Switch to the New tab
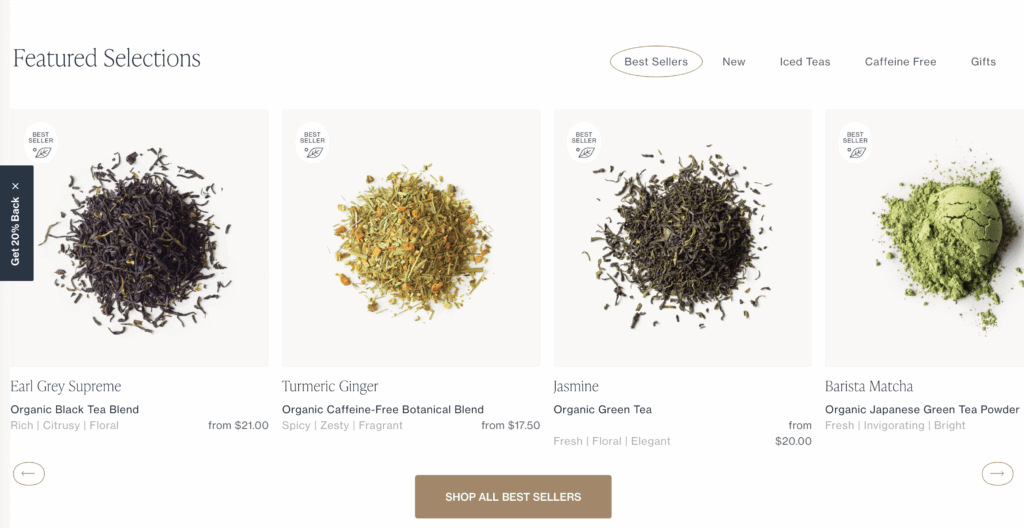Viewport: 1024px width, 528px height. [733, 61]
